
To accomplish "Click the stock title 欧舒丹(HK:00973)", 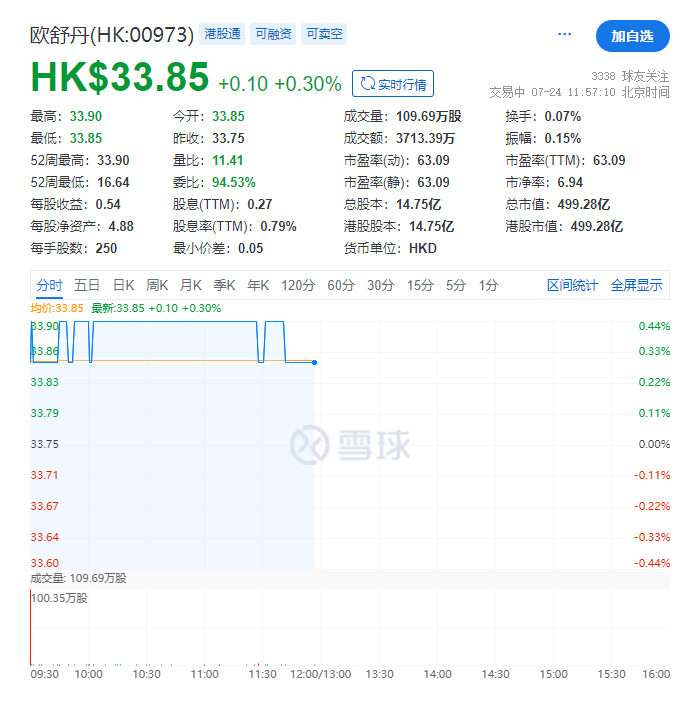I will coord(112,35).
